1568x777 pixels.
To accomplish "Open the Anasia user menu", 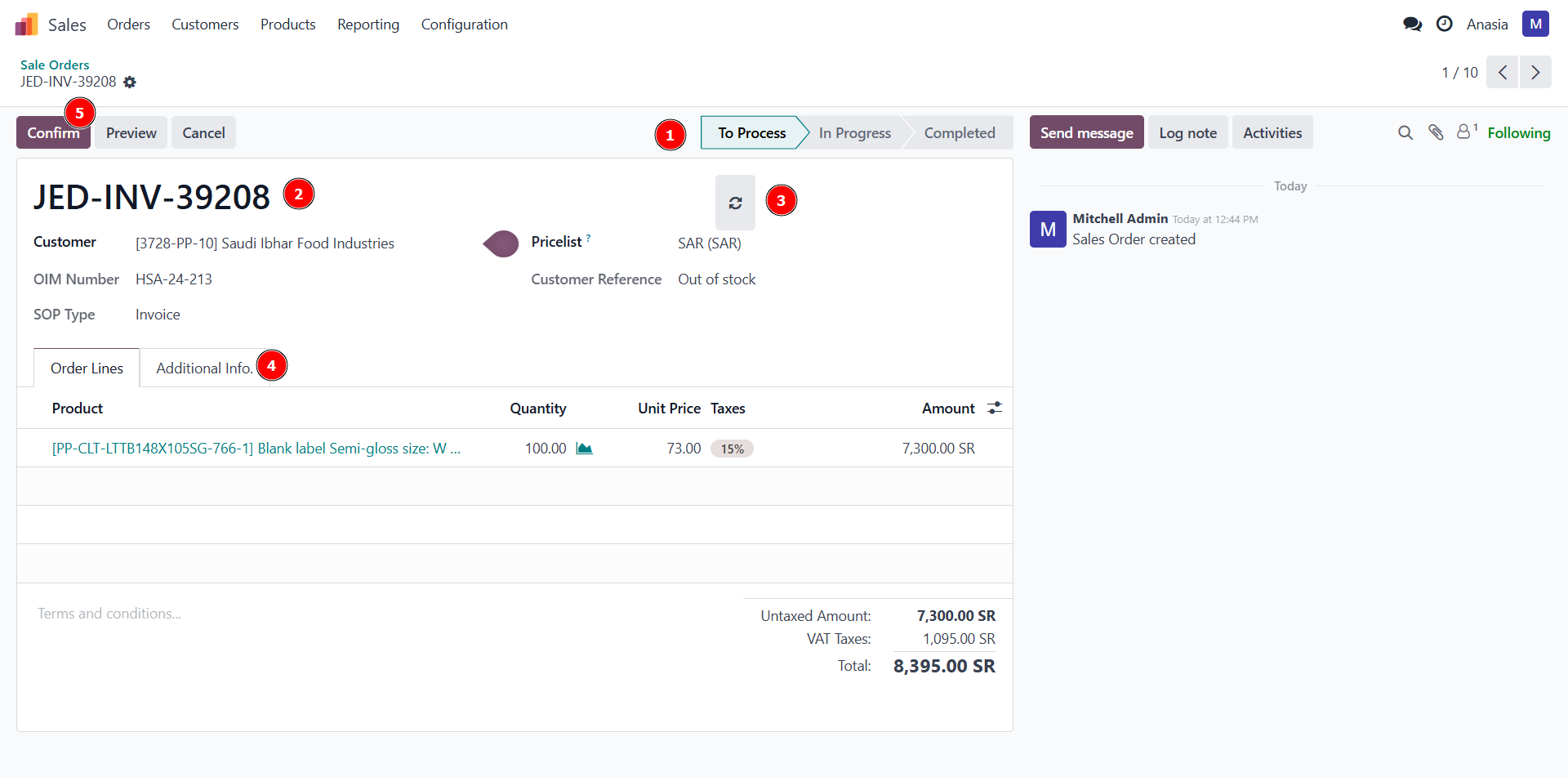I will pyautogui.click(x=1486, y=24).
